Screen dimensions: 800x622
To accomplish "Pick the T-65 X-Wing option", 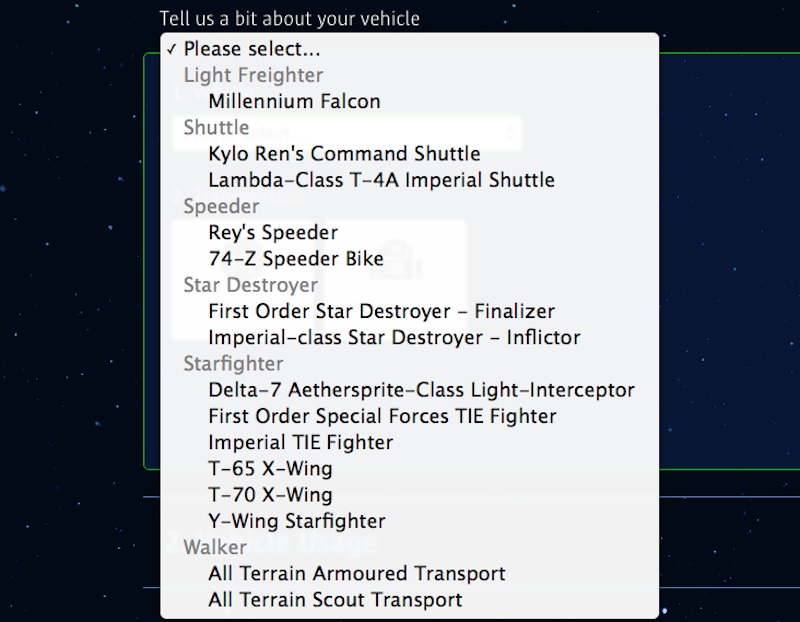I will point(275,468).
